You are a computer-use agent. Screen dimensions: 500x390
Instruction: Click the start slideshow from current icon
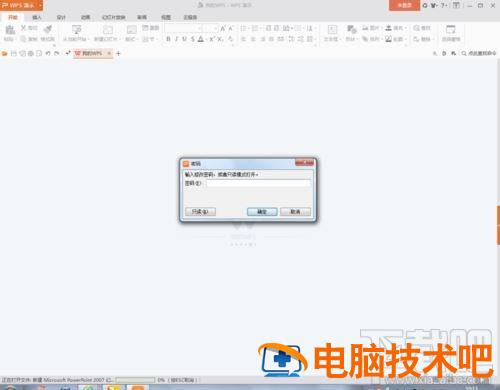click(x=76, y=30)
